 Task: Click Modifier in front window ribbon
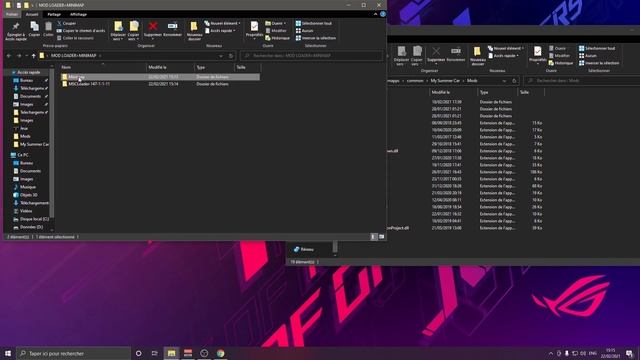coord(276,31)
